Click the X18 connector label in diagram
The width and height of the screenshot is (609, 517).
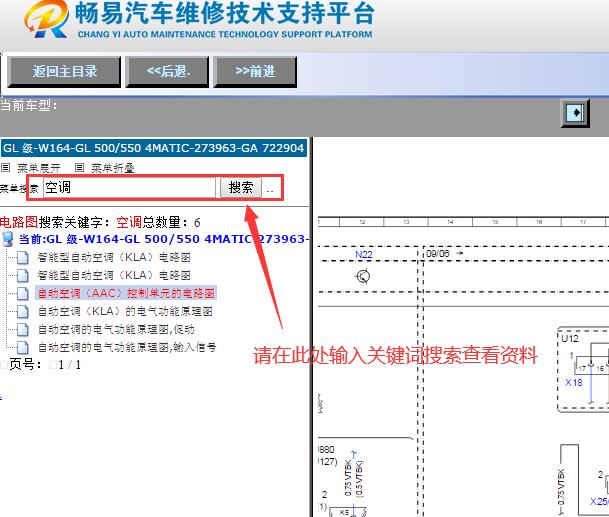point(573,382)
